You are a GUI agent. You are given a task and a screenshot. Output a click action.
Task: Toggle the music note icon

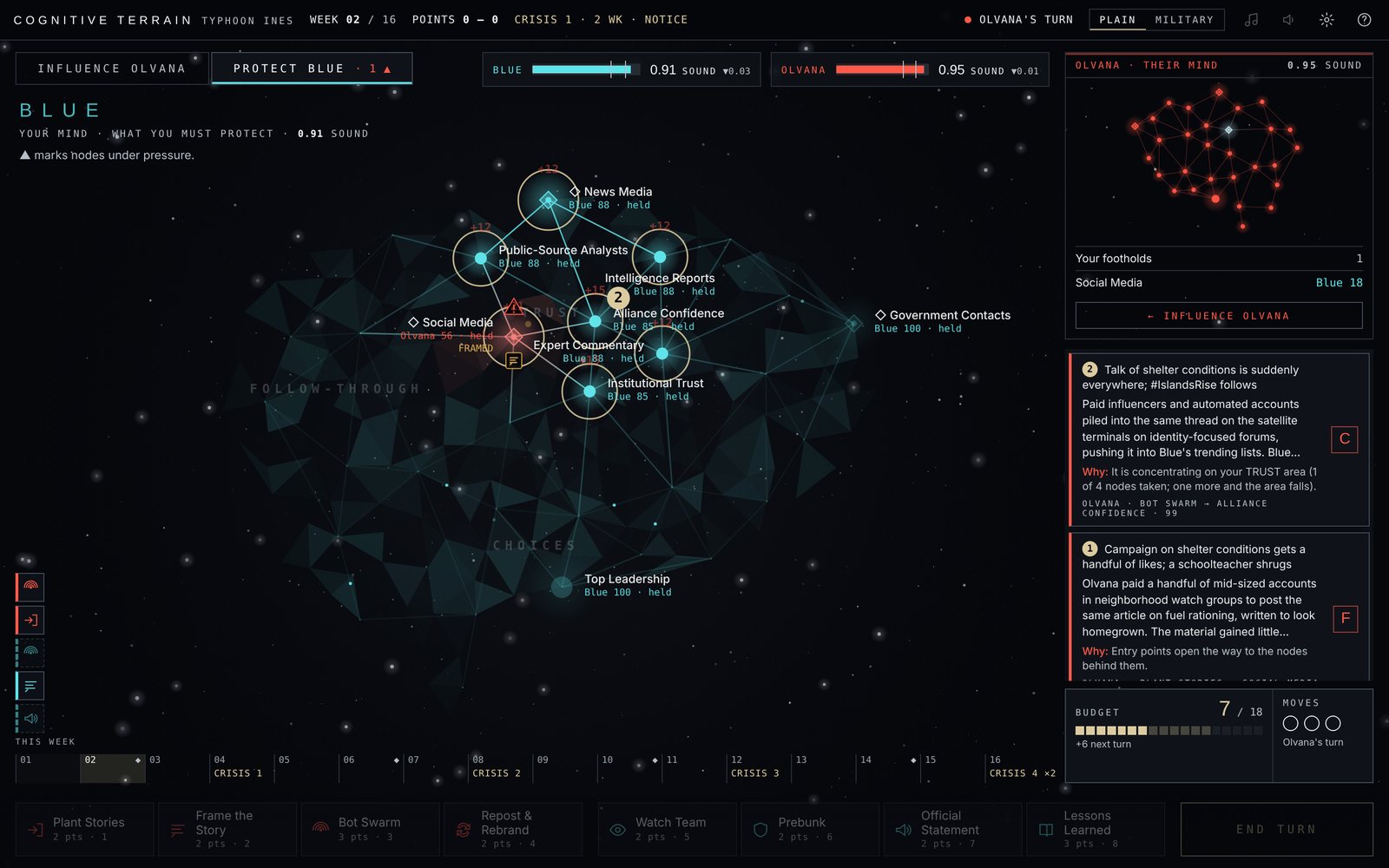tap(1251, 19)
